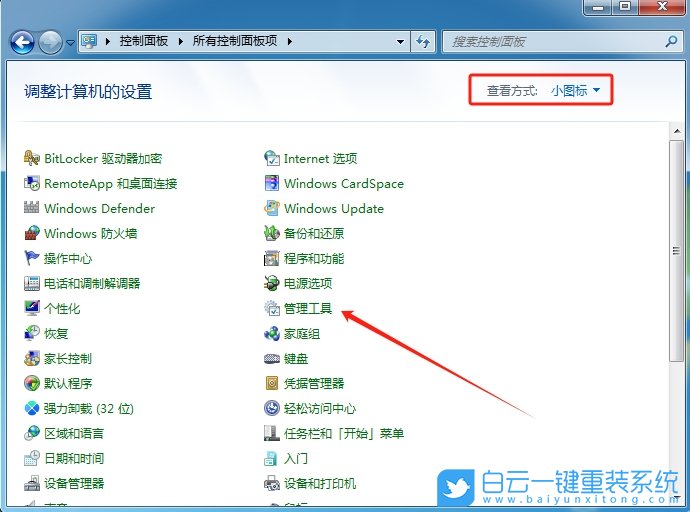Open 任务栏和「开始」菜单 icon
Viewport: 690px width, 512px height.
tap(272, 433)
